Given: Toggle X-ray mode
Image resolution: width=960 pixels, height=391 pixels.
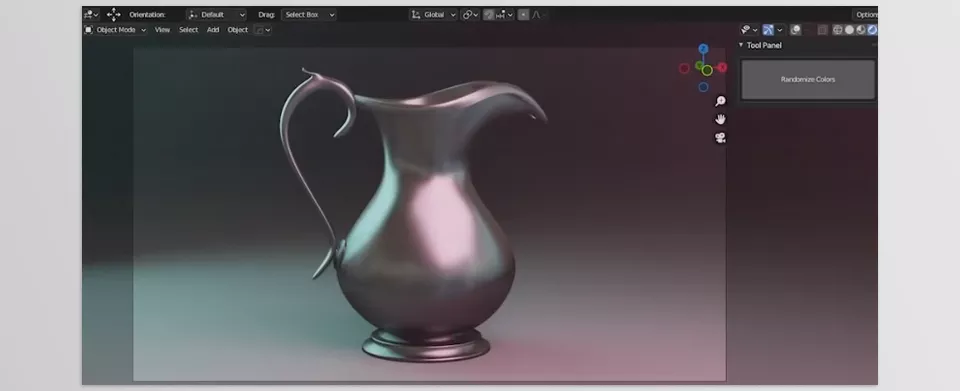Looking at the screenshot, I should (x=823, y=30).
